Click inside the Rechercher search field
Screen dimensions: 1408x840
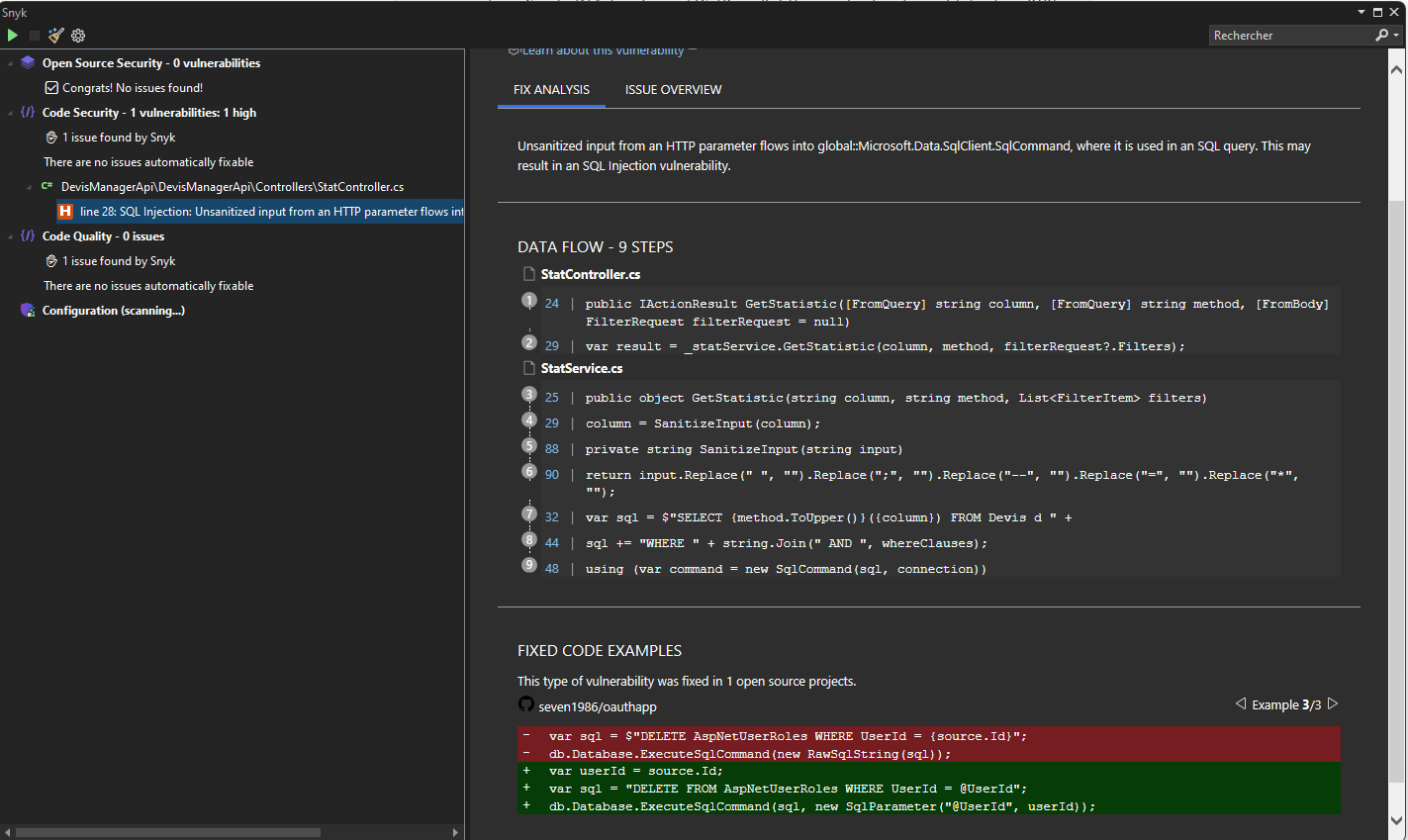click(x=1291, y=35)
